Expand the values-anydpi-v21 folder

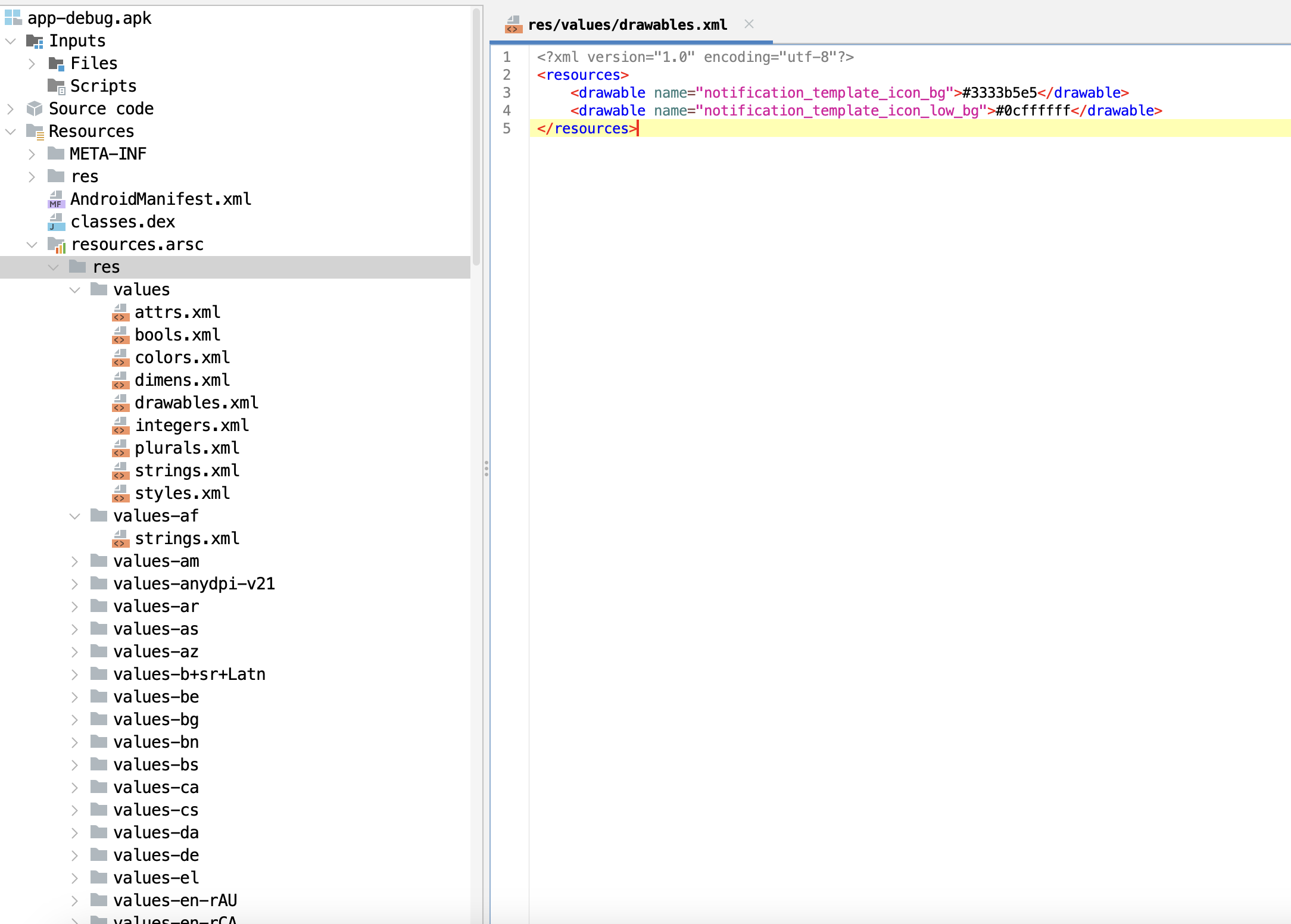point(75,584)
